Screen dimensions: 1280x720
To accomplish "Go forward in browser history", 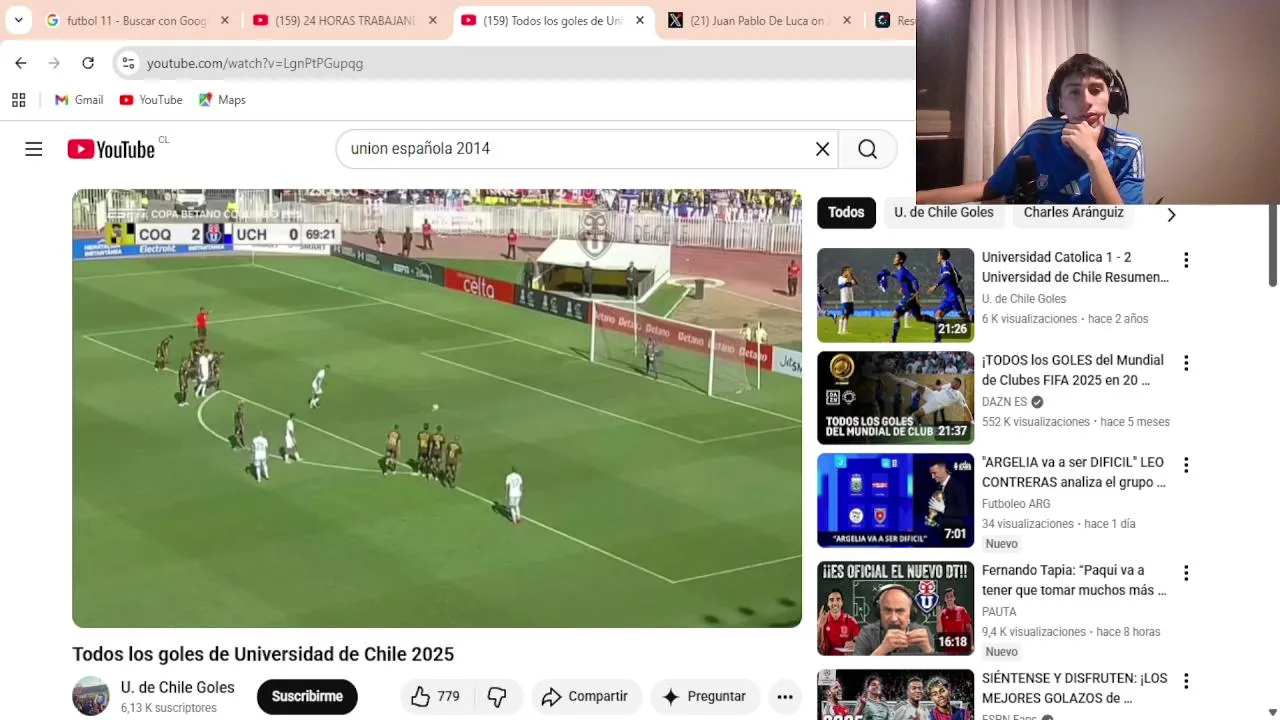I will point(54,63).
